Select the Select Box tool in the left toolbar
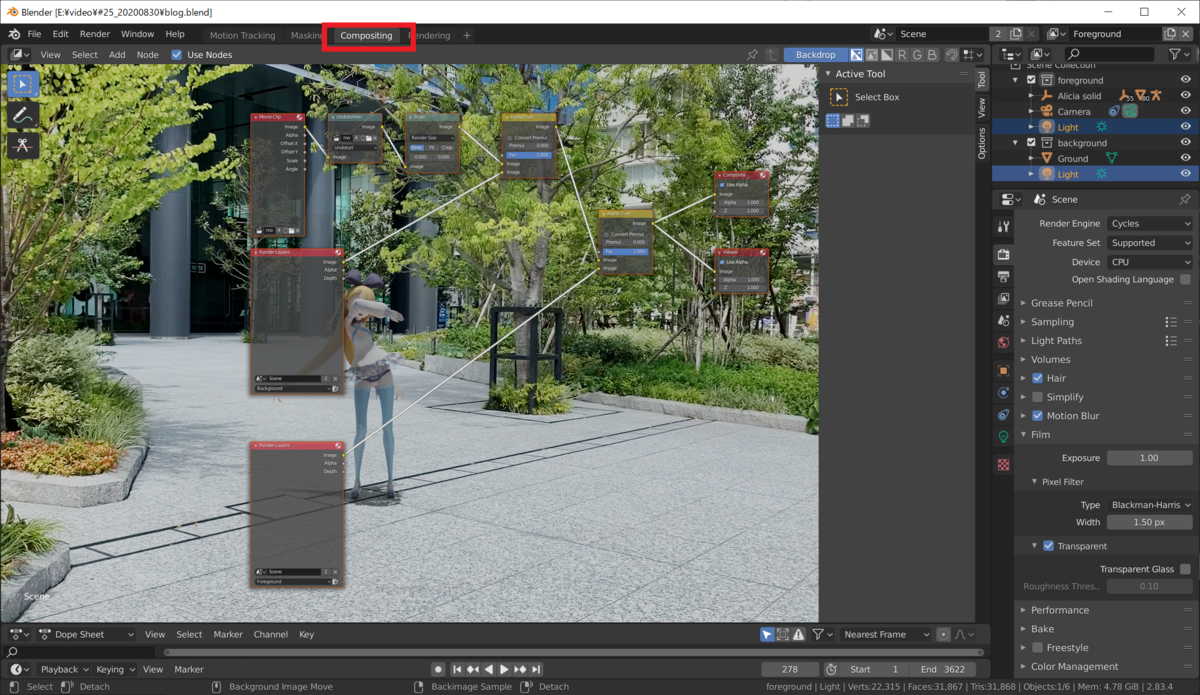The width and height of the screenshot is (1200, 695). coord(22,84)
